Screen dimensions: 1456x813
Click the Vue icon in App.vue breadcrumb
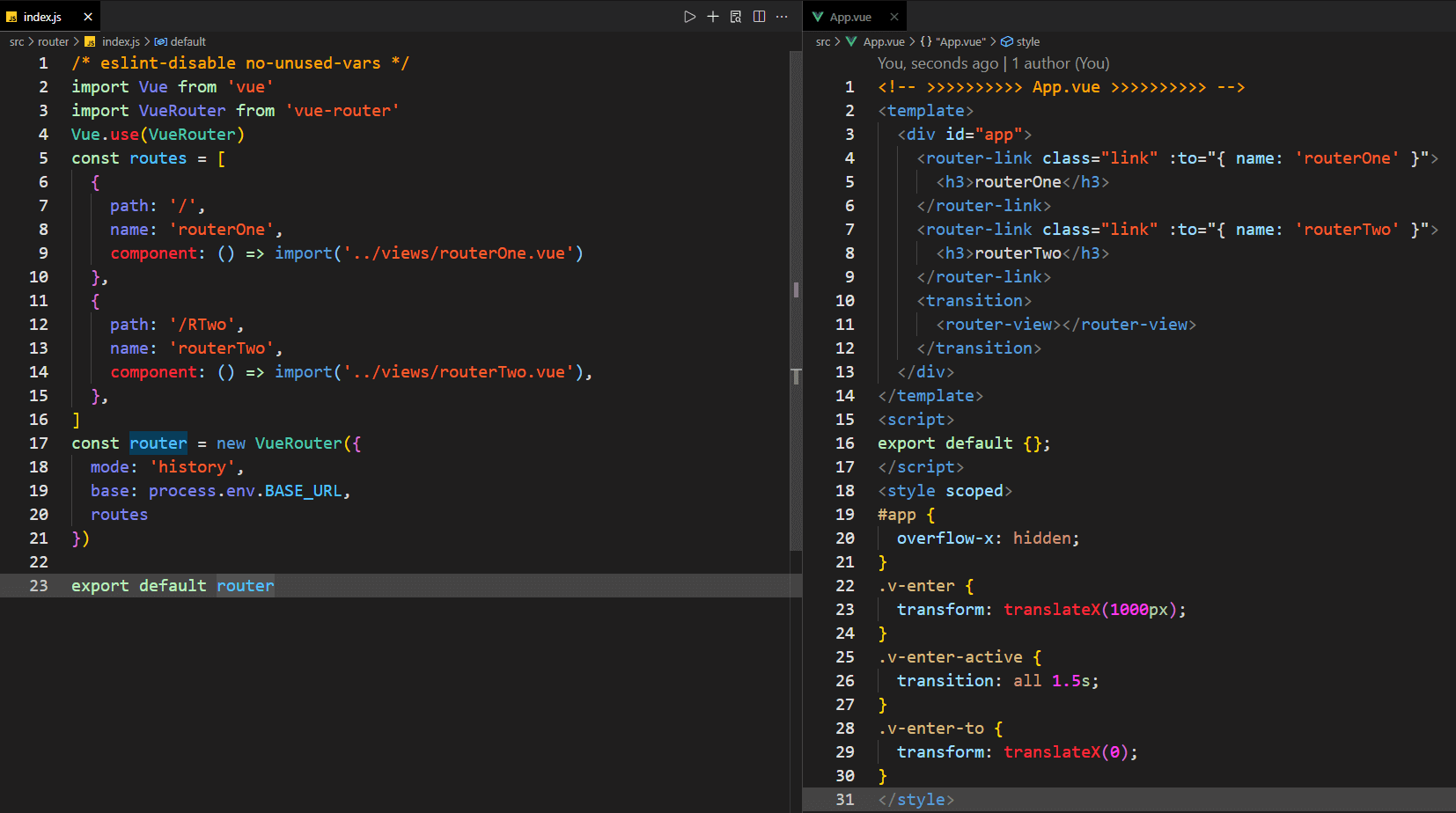tap(851, 41)
